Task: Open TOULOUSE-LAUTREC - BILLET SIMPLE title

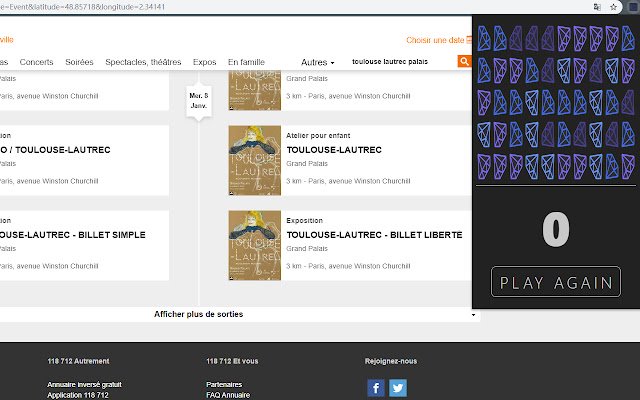Action: 73,235
